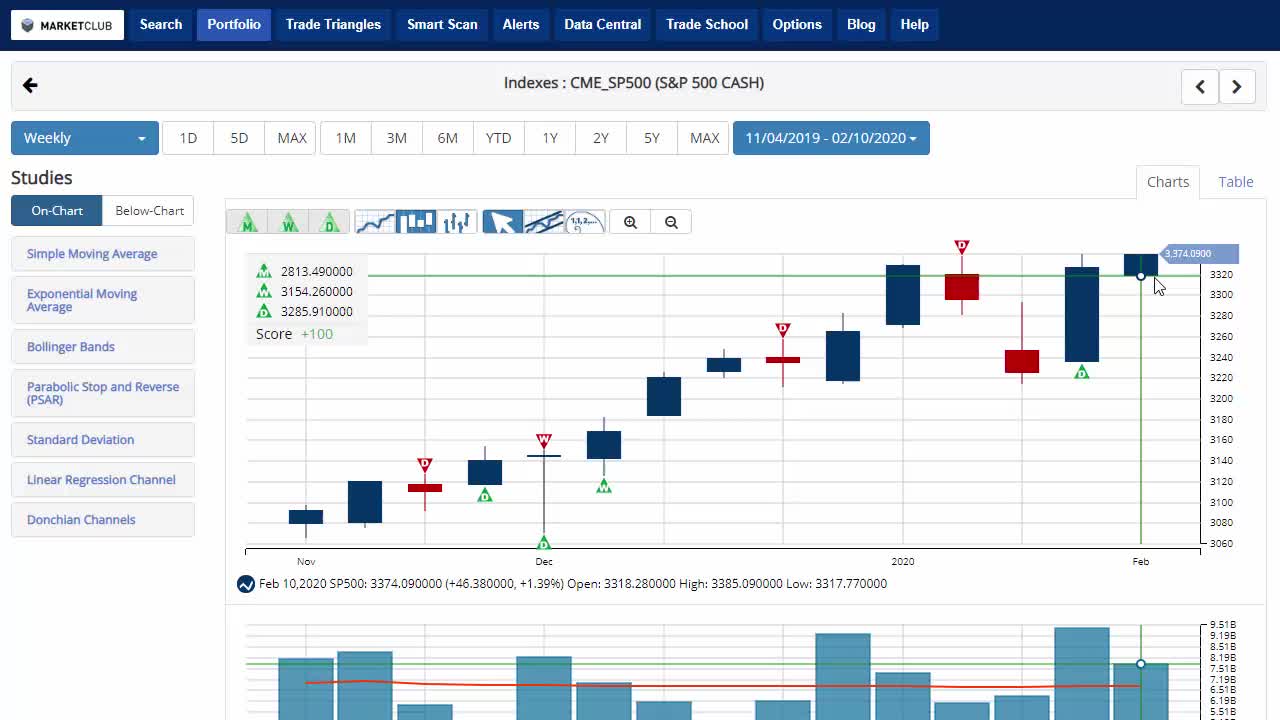This screenshot has width=1280, height=720.
Task: Add Bollinger Bands study
Action: 103,347
